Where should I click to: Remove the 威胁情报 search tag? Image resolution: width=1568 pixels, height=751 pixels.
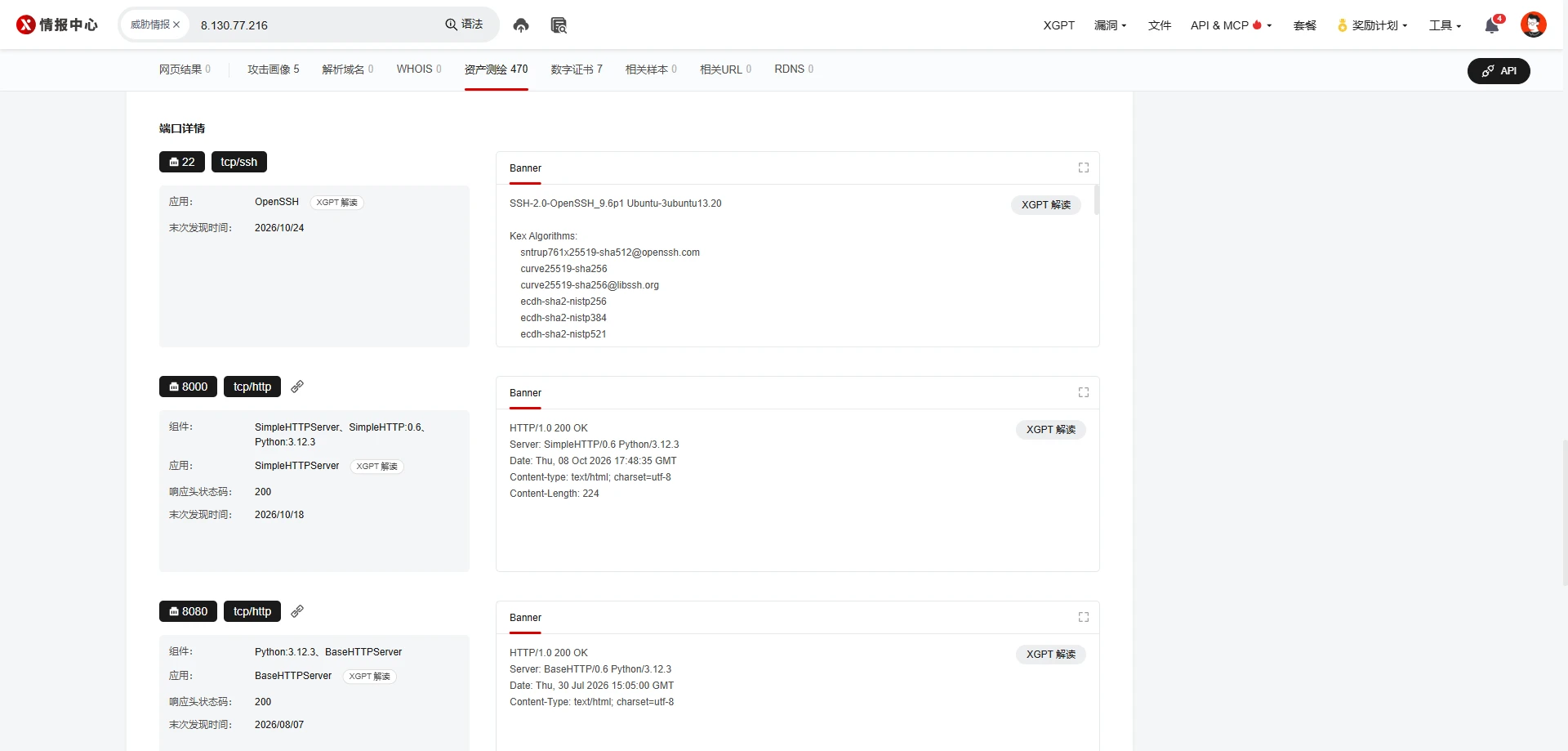(176, 25)
